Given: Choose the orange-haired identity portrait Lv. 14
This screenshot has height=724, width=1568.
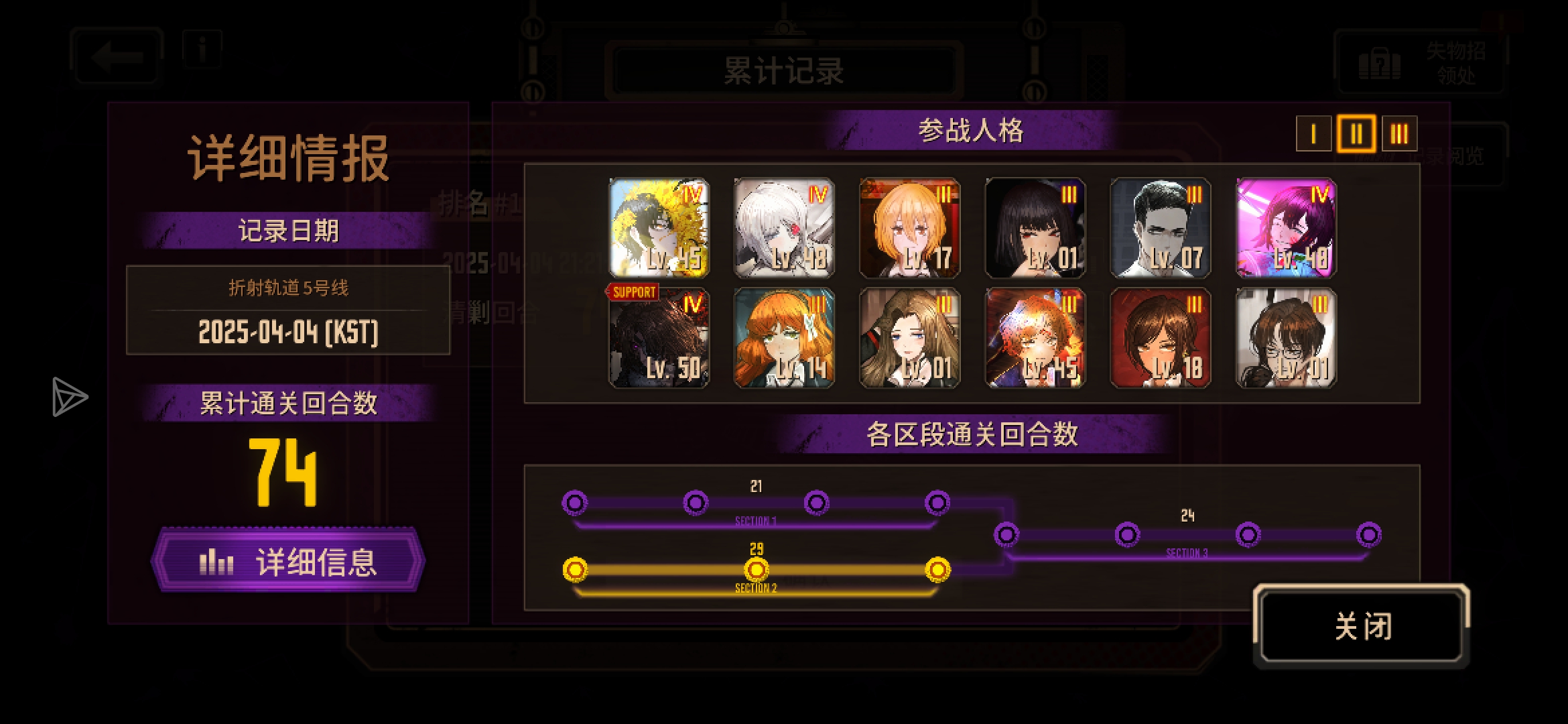Looking at the screenshot, I should pos(784,338).
